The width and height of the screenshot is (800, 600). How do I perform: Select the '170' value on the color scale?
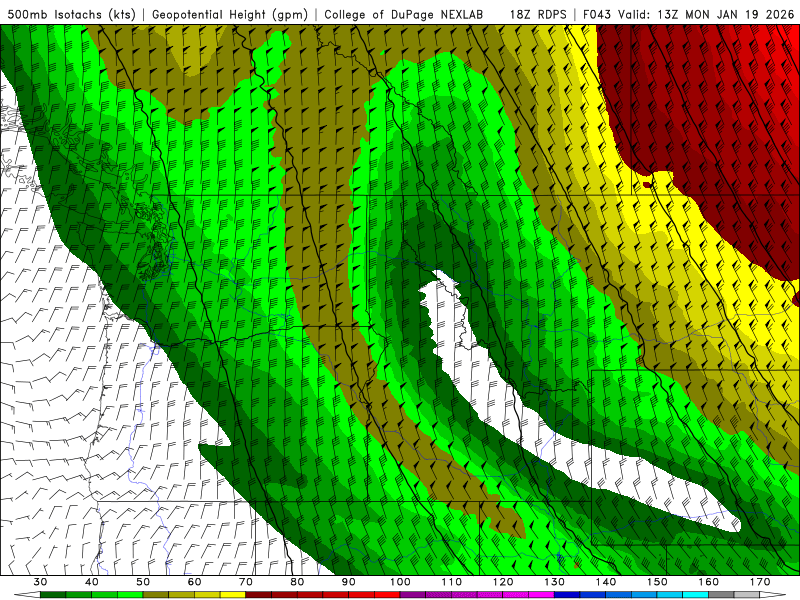[x=760, y=582]
